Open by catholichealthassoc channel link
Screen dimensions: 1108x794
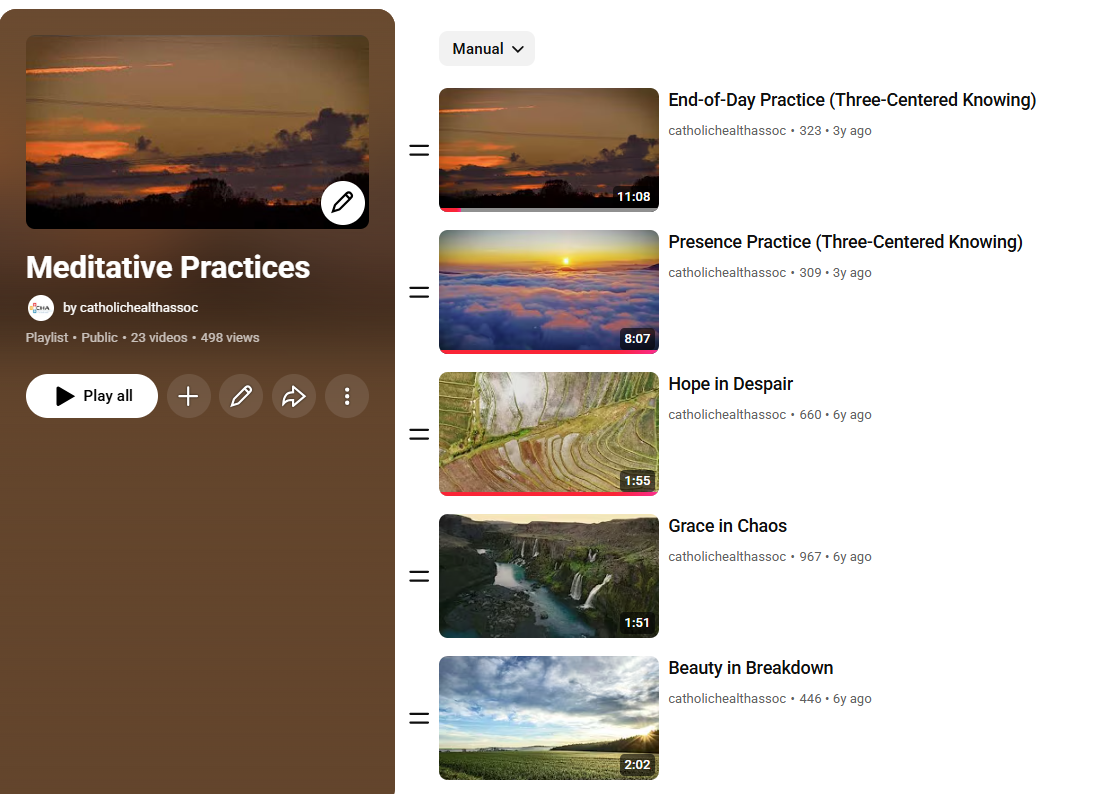tap(130, 308)
